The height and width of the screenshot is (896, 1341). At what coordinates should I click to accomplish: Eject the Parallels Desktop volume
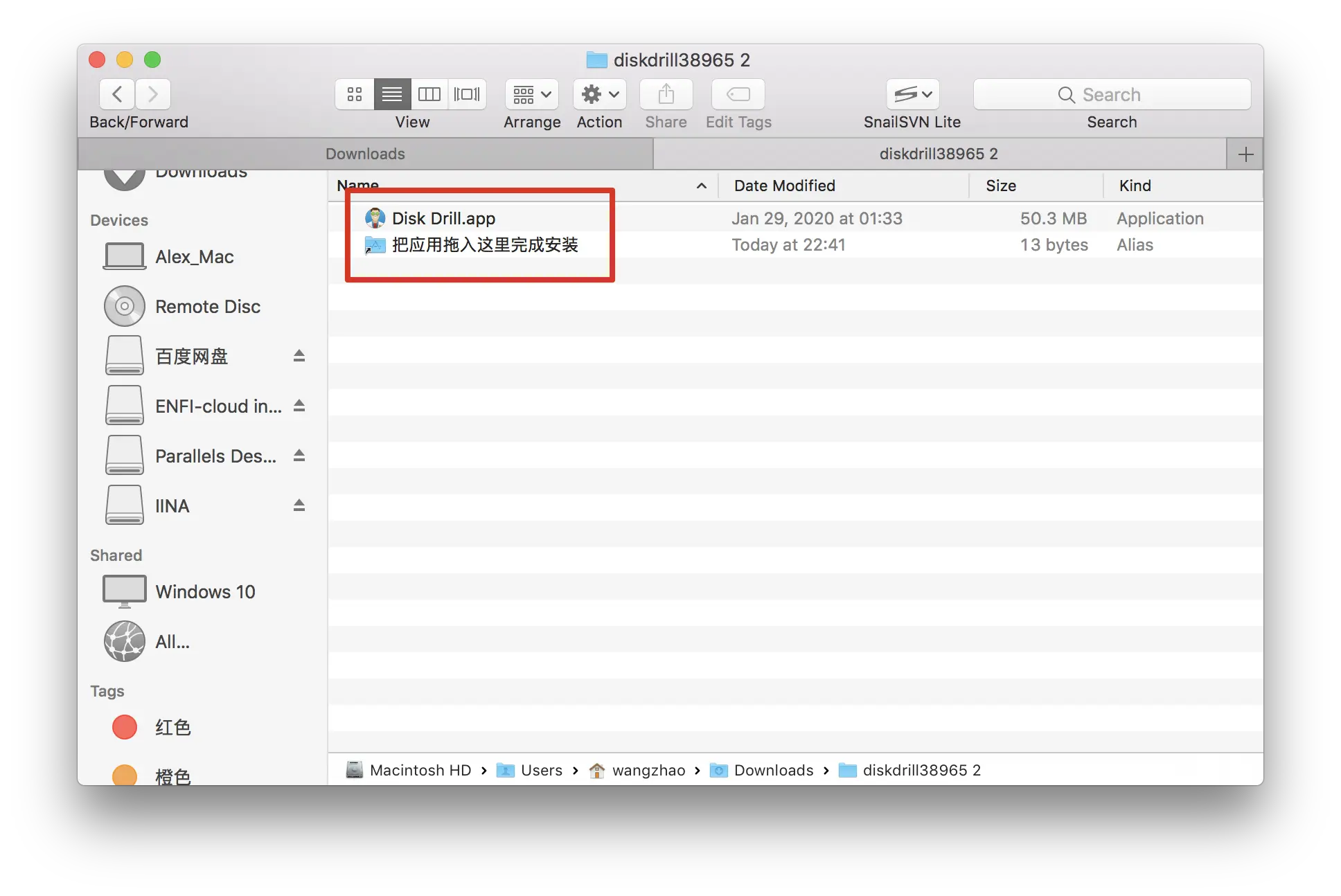coord(299,456)
